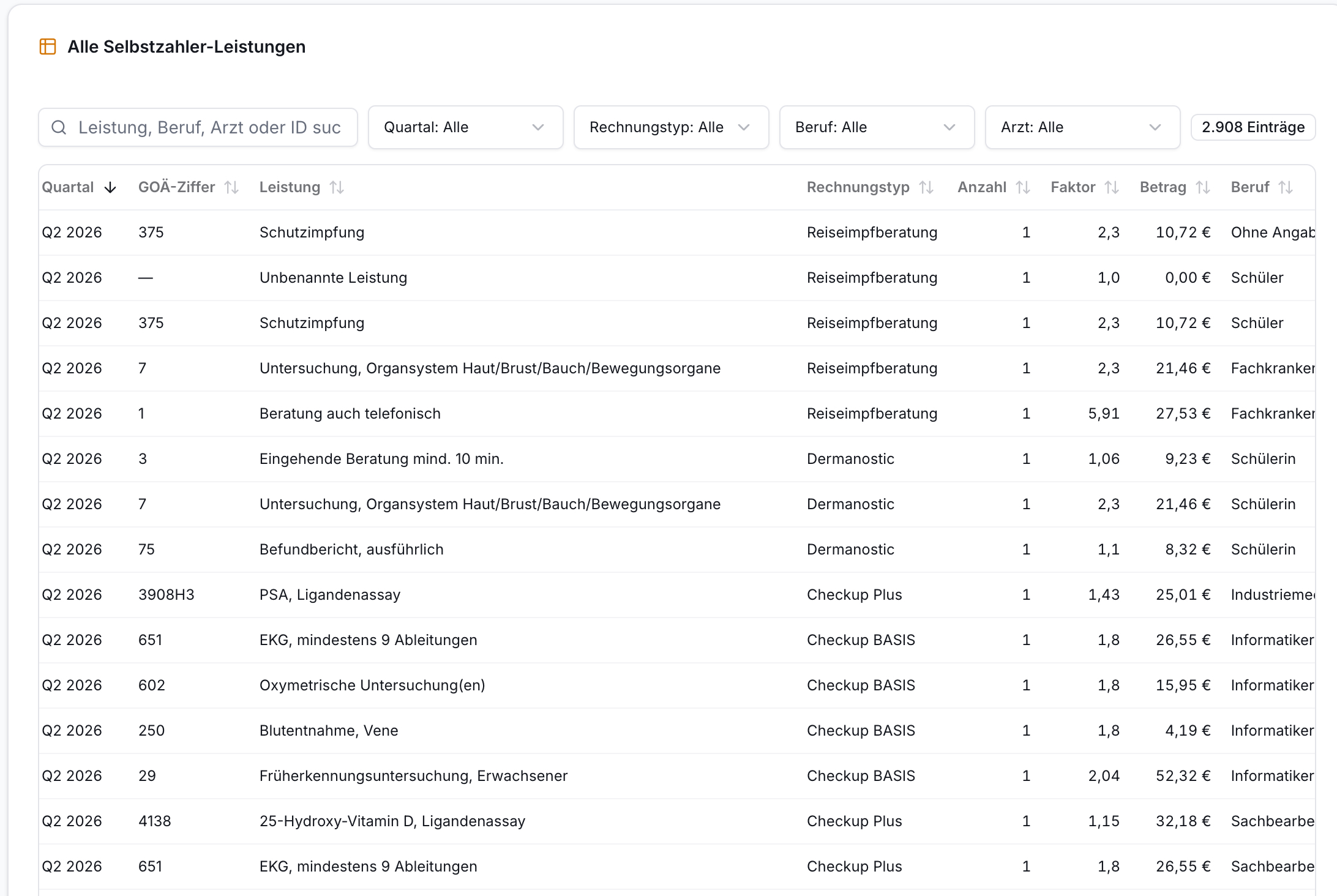Sort by Anzahl column arrows
The image size is (1337, 896).
point(1023,187)
